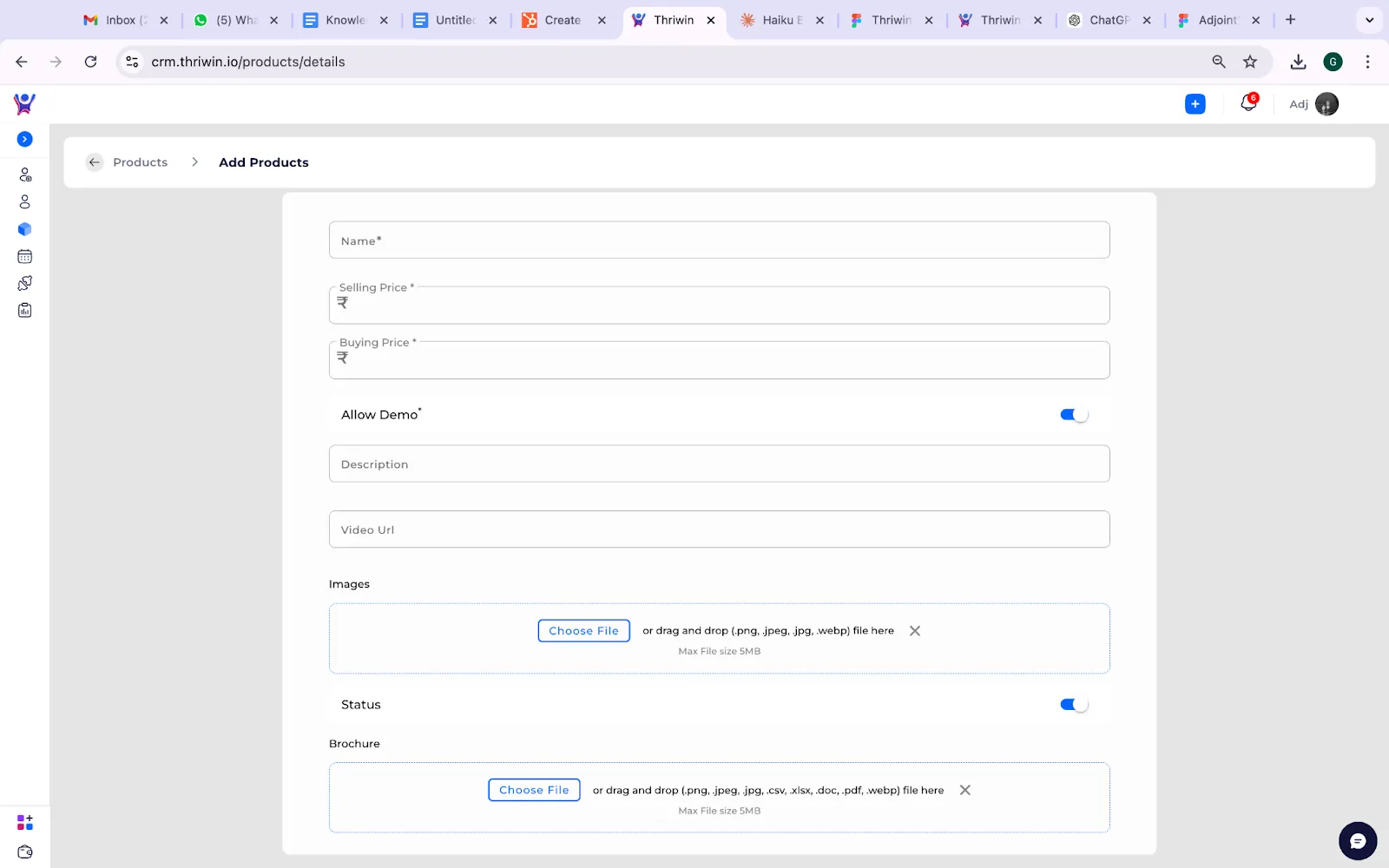Image resolution: width=1389 pixels, height=868 pixels.
Task: Open browser downloads
Action: tap(1299, 62)
